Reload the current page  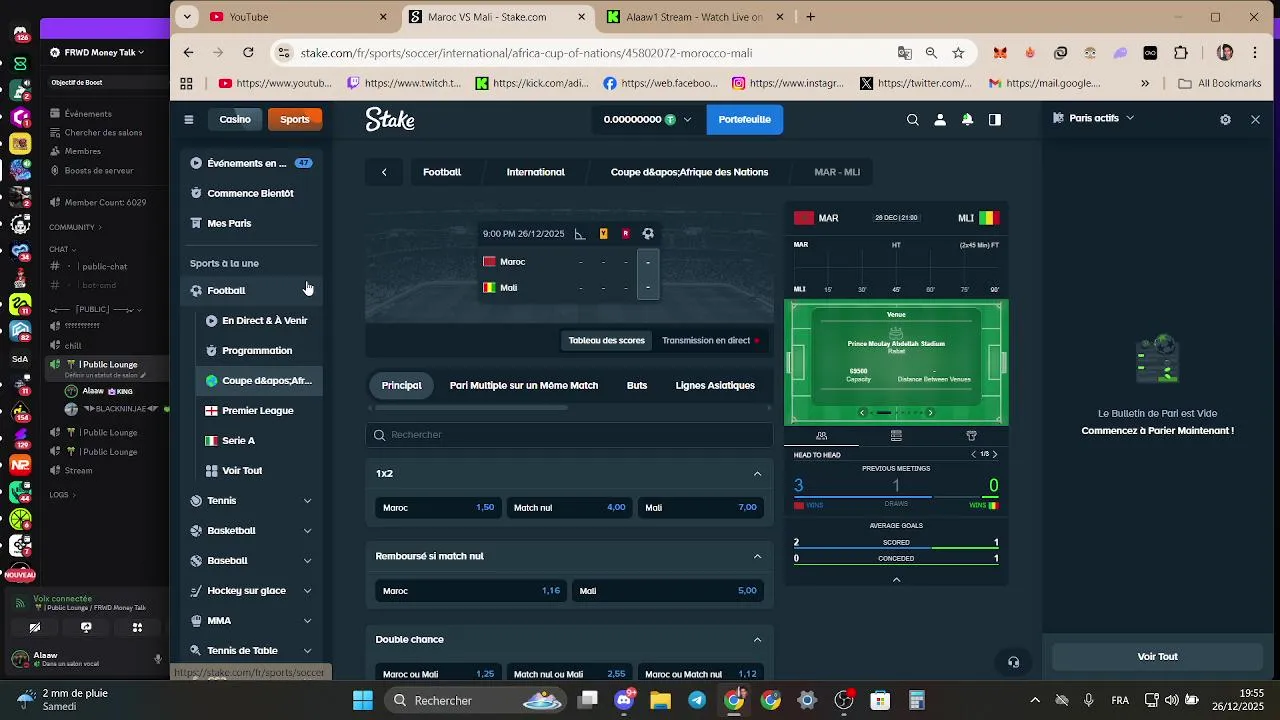pos(248,53)
